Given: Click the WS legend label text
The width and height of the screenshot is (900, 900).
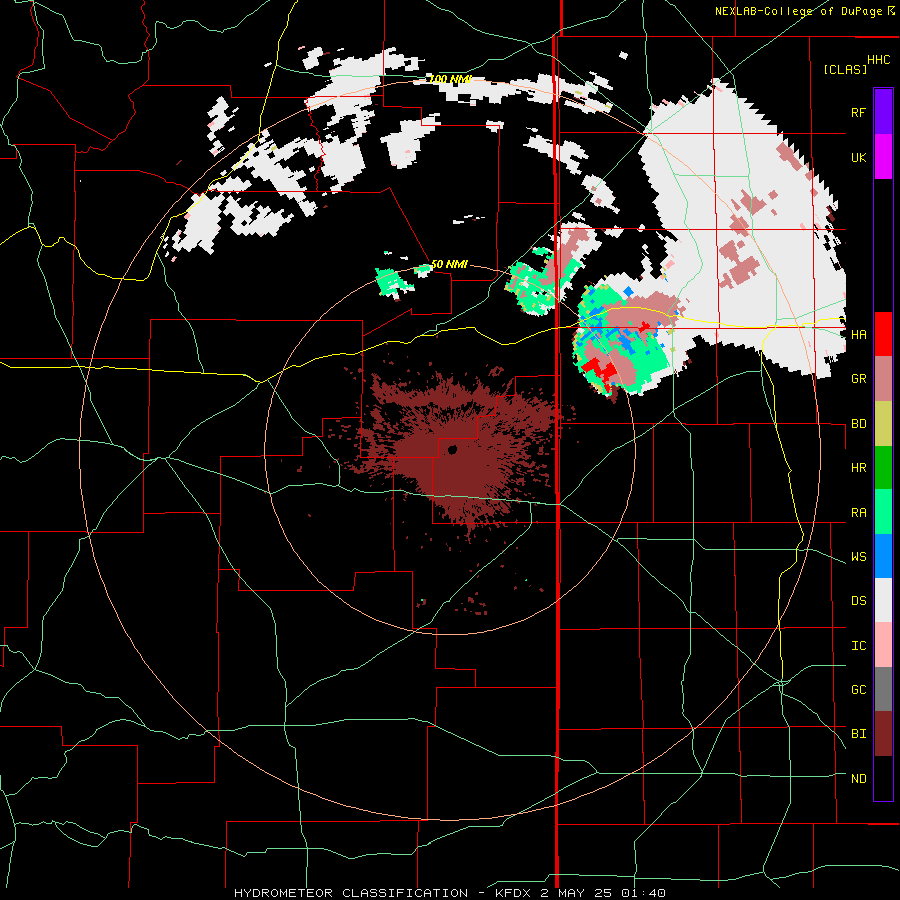Looking at the screenshot, I should click(x=859, y=557).
